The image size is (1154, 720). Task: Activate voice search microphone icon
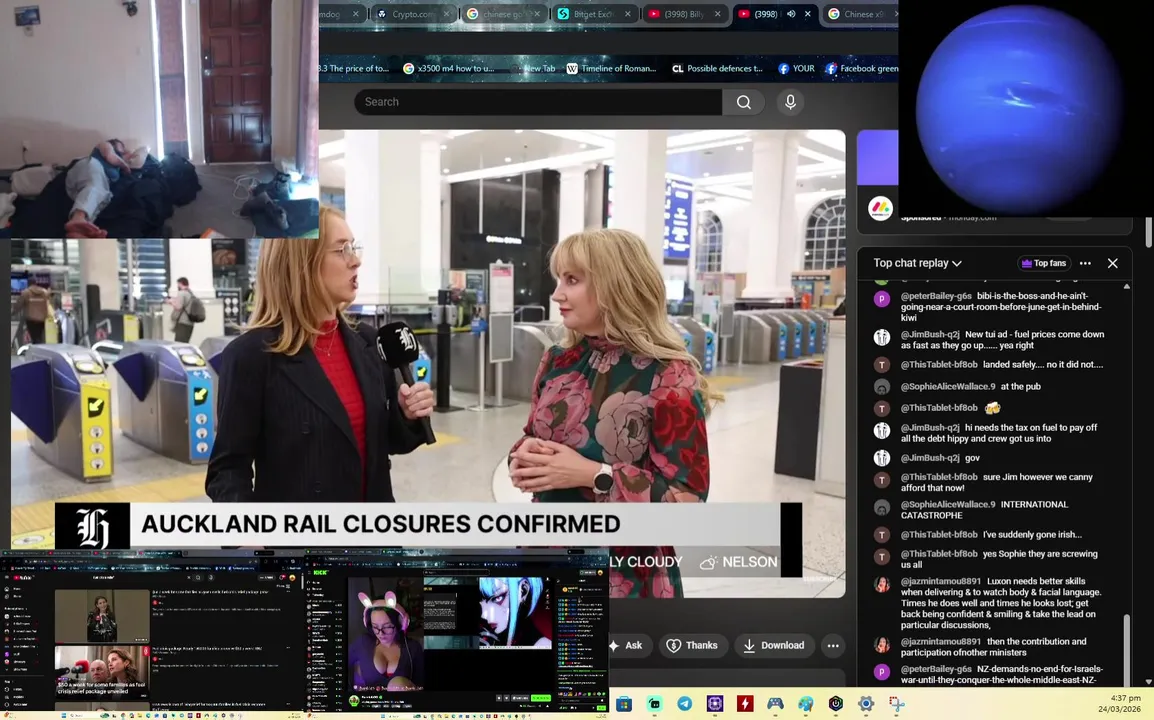click(790, 102)
